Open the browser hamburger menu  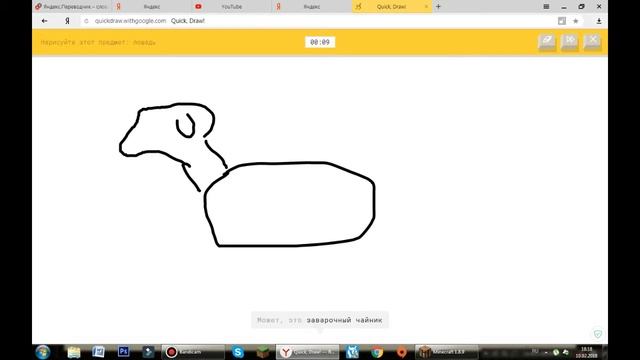pyautogui.click(x=546, y=7)
